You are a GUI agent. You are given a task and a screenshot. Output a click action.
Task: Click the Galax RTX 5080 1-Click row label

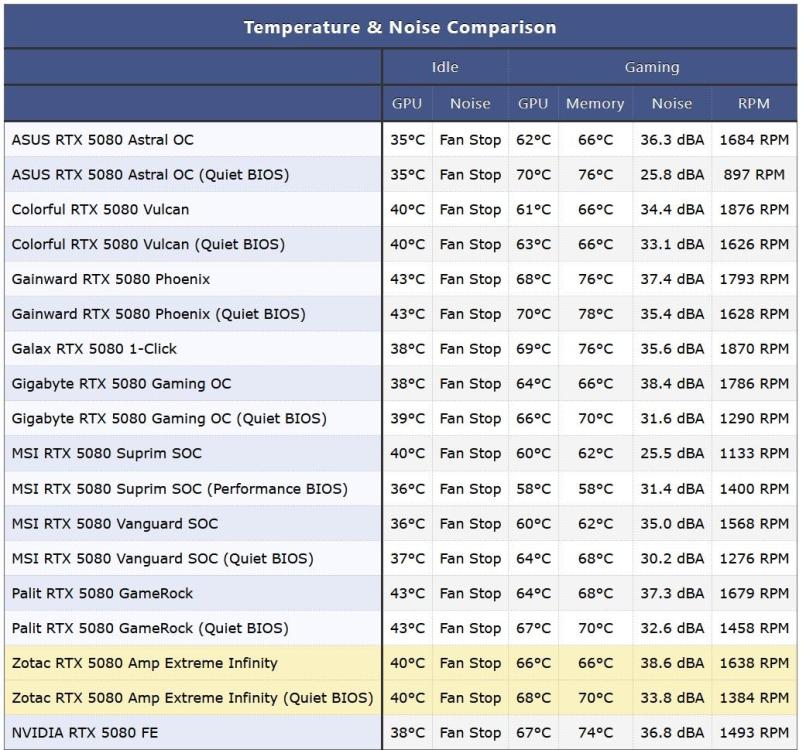pos(94,349)
